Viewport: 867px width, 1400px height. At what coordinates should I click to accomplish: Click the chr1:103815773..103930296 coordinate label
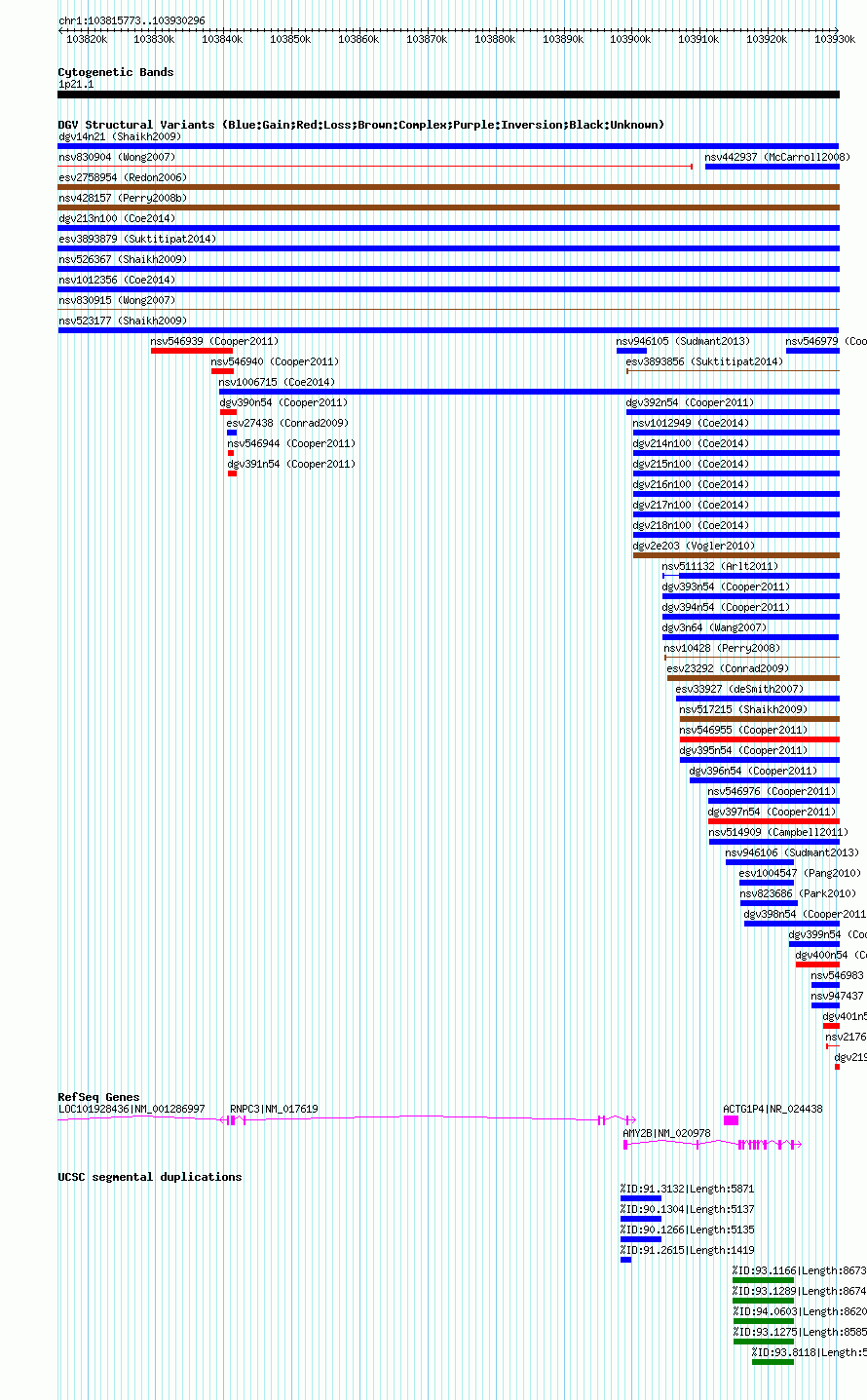(x=132, y=20)
